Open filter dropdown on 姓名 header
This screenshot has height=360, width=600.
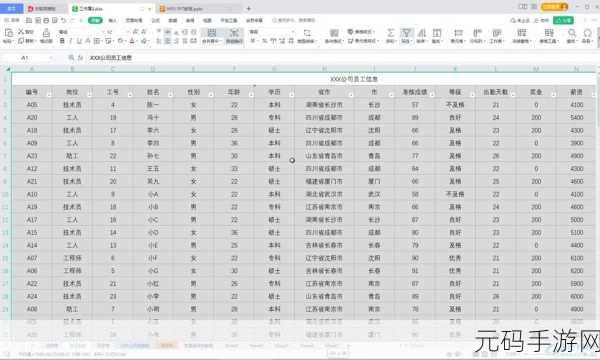pyautogui.click(x=171, y=94)
